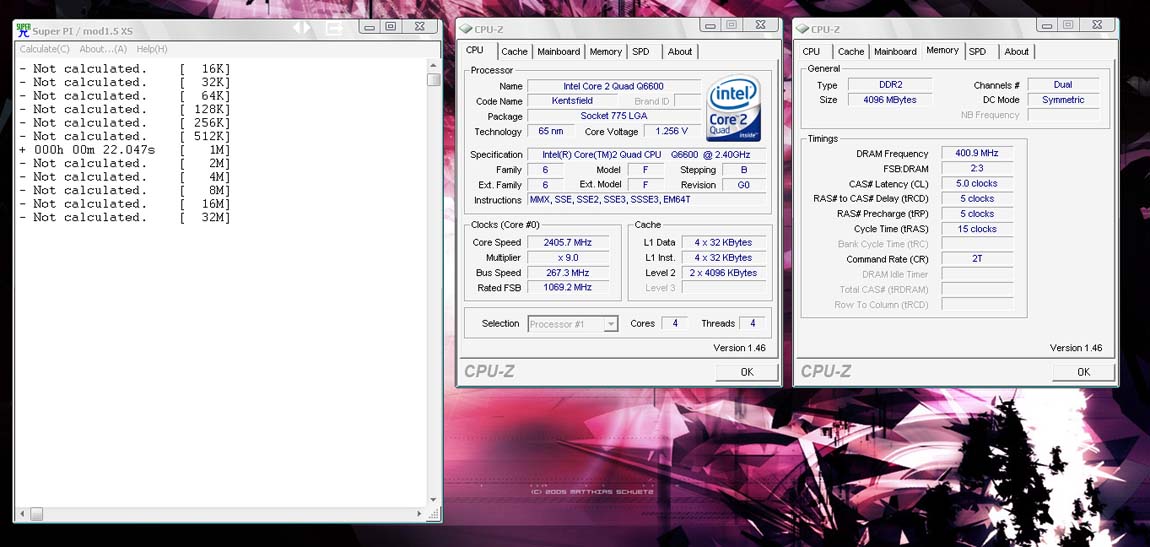This screenshot has width=1150, height=547.
Task: Click the Intel Core 2 Quad logo
Action: pyautogui.click(x=733, y=109)
